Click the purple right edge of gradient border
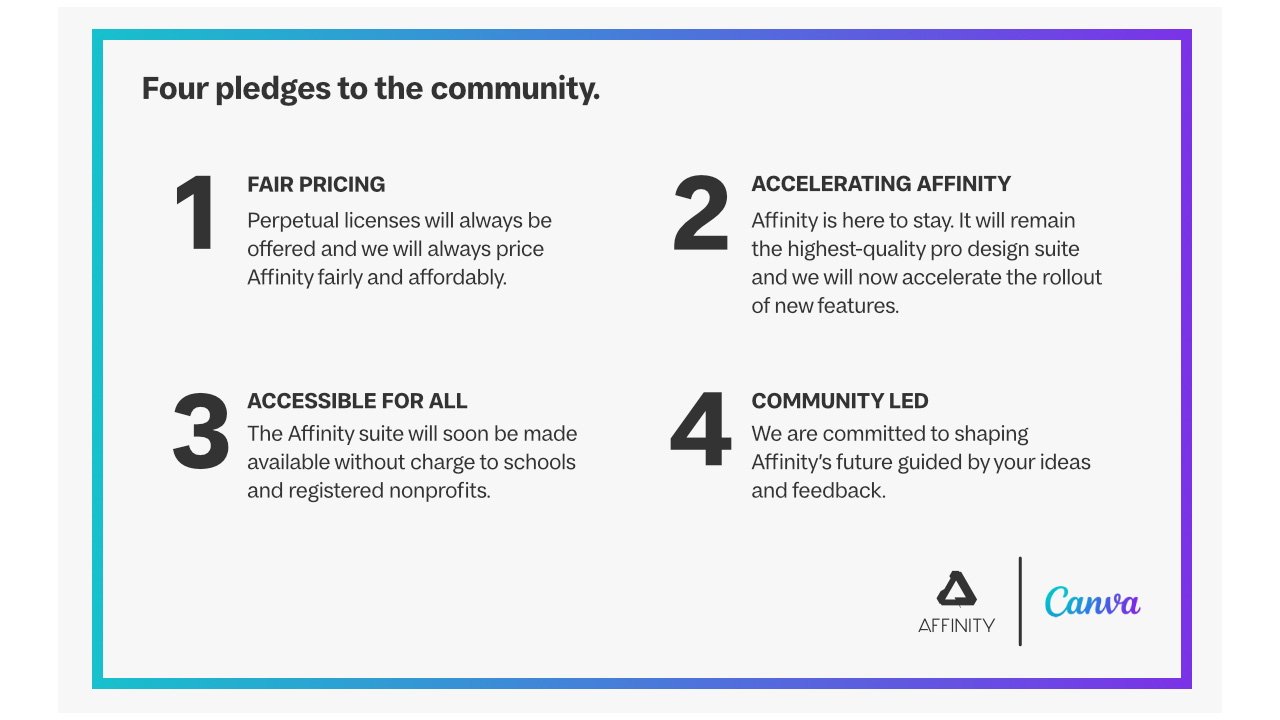 coord(1186,360)
